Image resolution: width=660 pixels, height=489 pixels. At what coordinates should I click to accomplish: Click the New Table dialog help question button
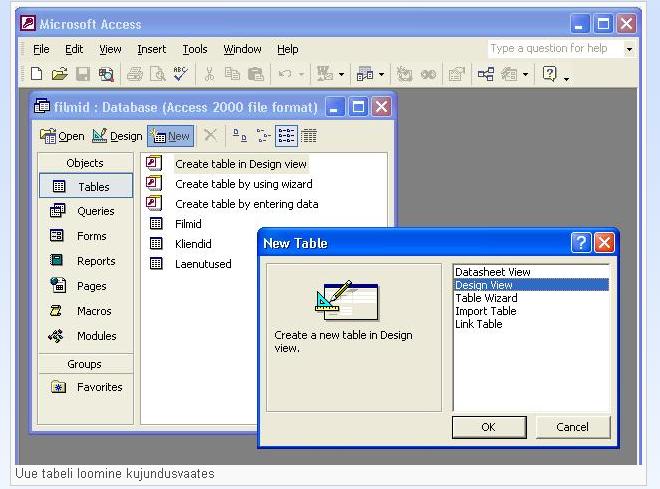581,243
